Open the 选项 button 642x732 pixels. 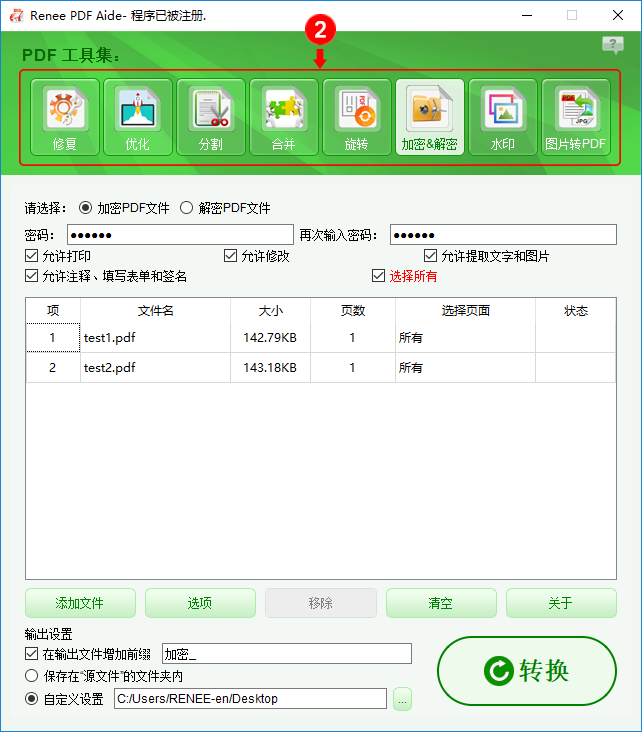click(200, 603)
